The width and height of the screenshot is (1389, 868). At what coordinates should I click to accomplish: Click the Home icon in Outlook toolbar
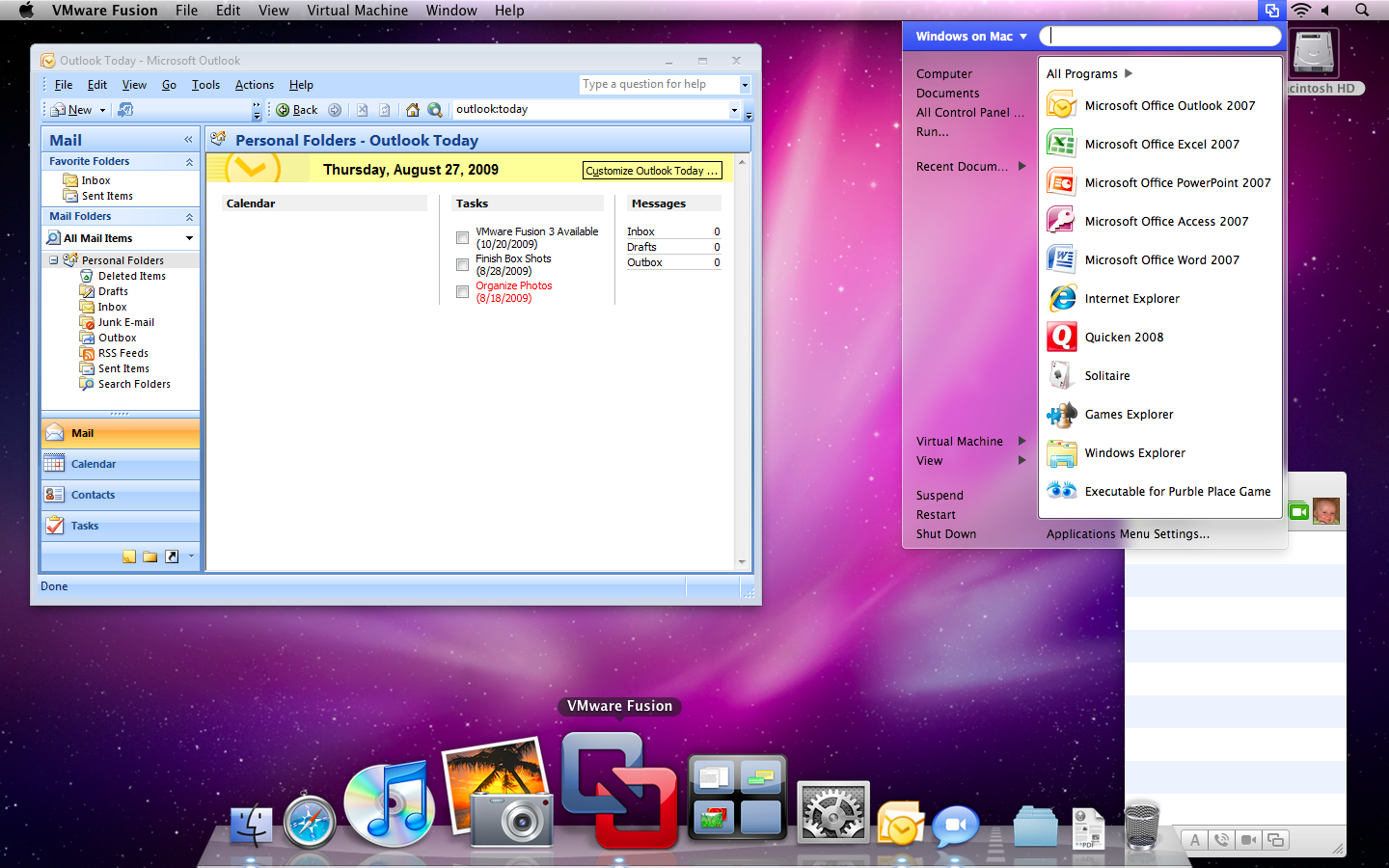click(x=413, y=110)
